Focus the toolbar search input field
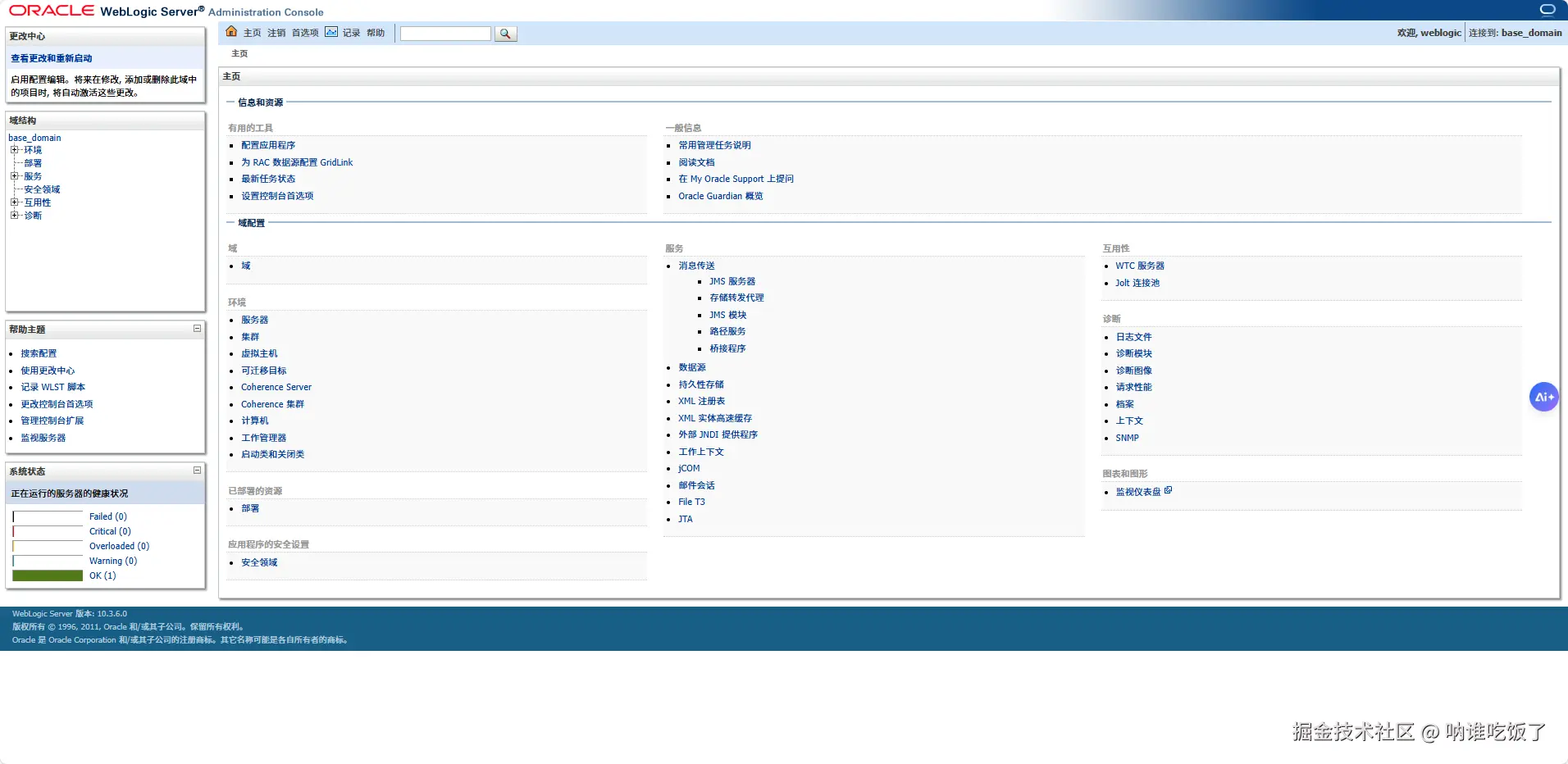Screen dimensions: 1568x764 point(445,34)
